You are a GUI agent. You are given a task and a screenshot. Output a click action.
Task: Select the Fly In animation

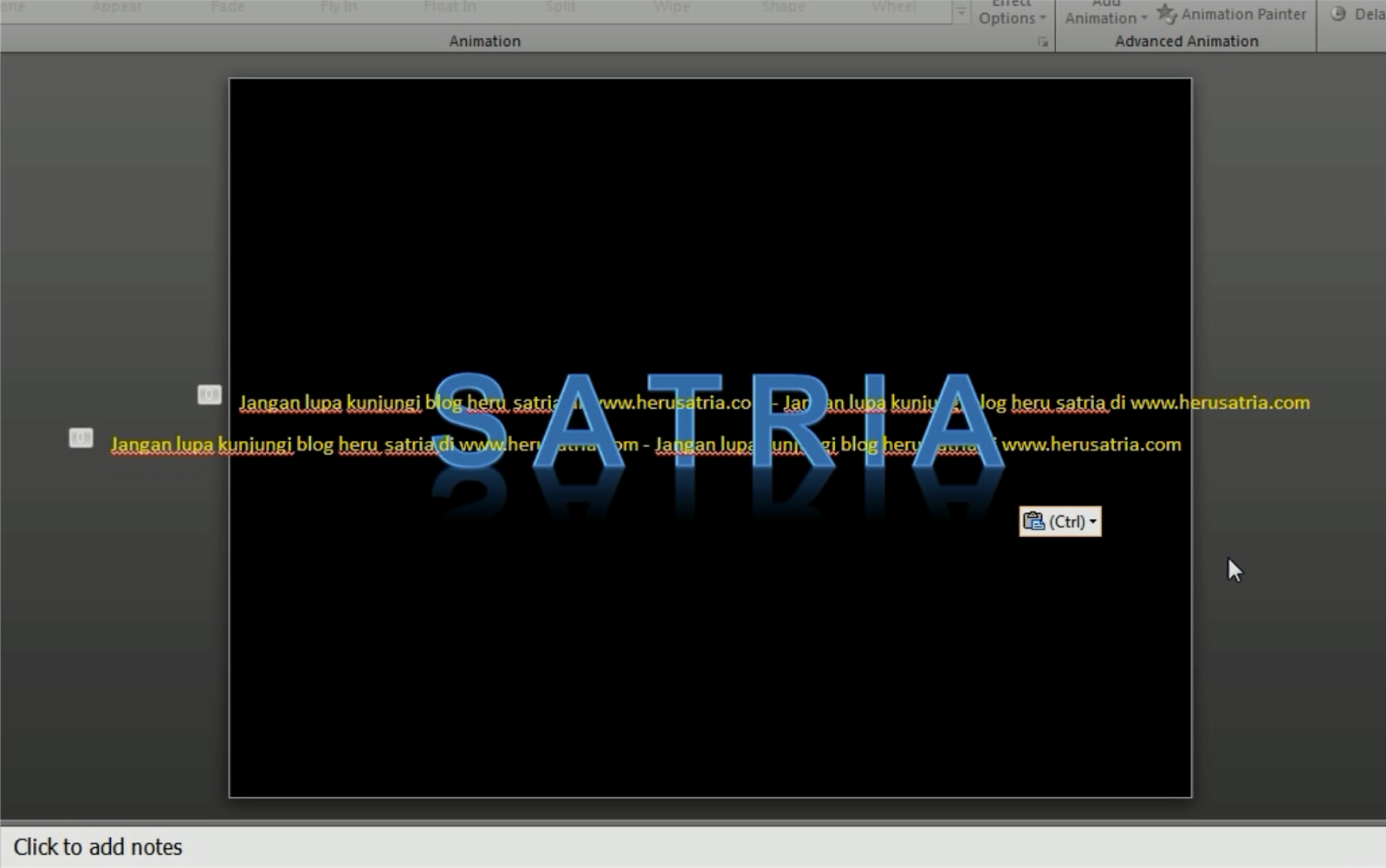coord(338,7)
